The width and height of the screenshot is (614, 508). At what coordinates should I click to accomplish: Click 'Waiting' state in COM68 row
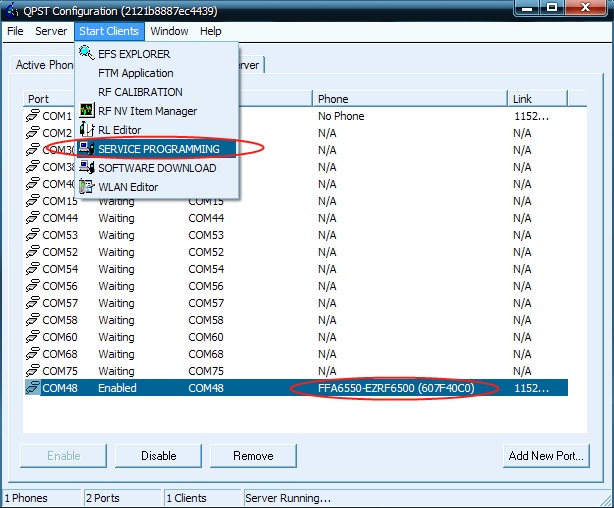[116, 354]
